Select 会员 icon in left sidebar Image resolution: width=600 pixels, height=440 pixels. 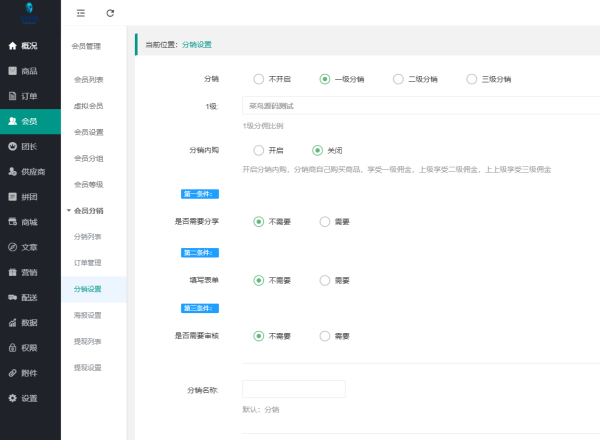[13, 121]
